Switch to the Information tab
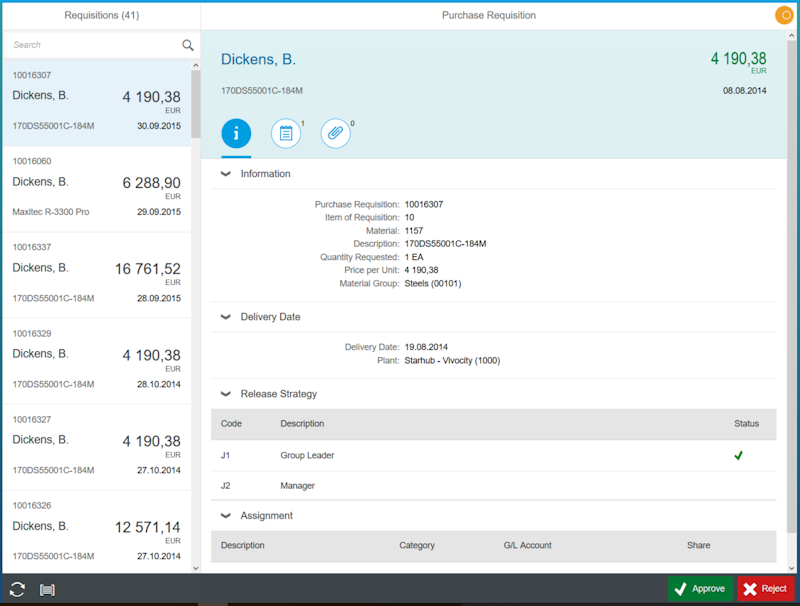This screenshot has height=606, width=800. pyautogui.click(x=236, y=132)
